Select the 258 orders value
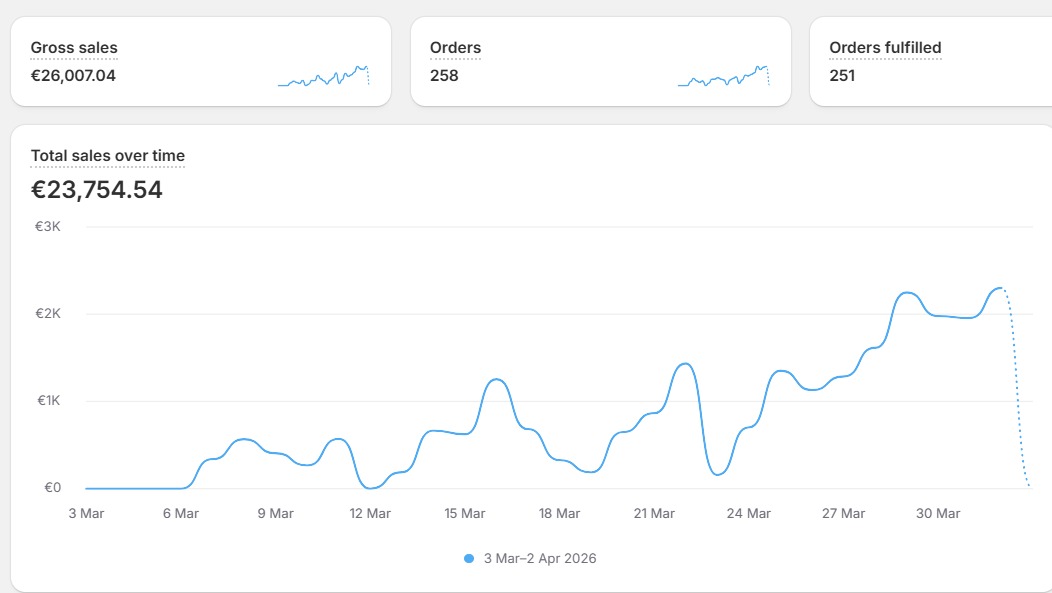The image size is (1052, 593). coord(444,75)
